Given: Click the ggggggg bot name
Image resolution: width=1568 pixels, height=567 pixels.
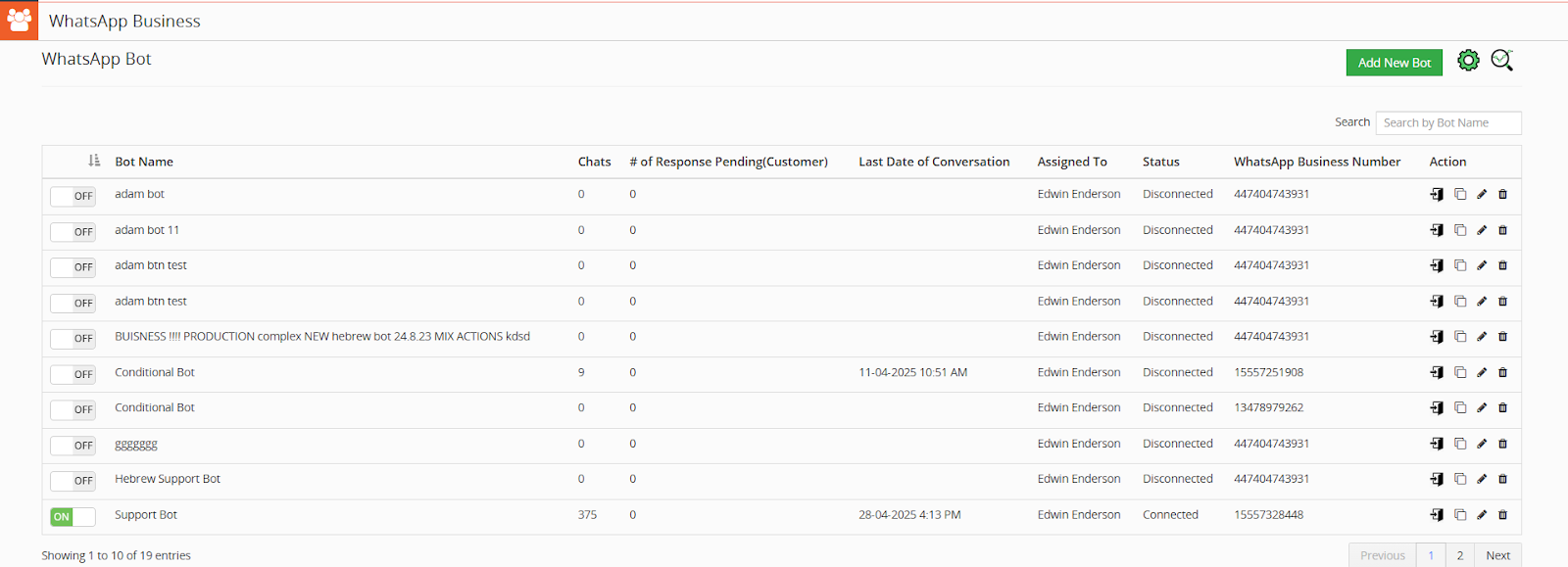Looking at the screenshot, I should point(136,444).
